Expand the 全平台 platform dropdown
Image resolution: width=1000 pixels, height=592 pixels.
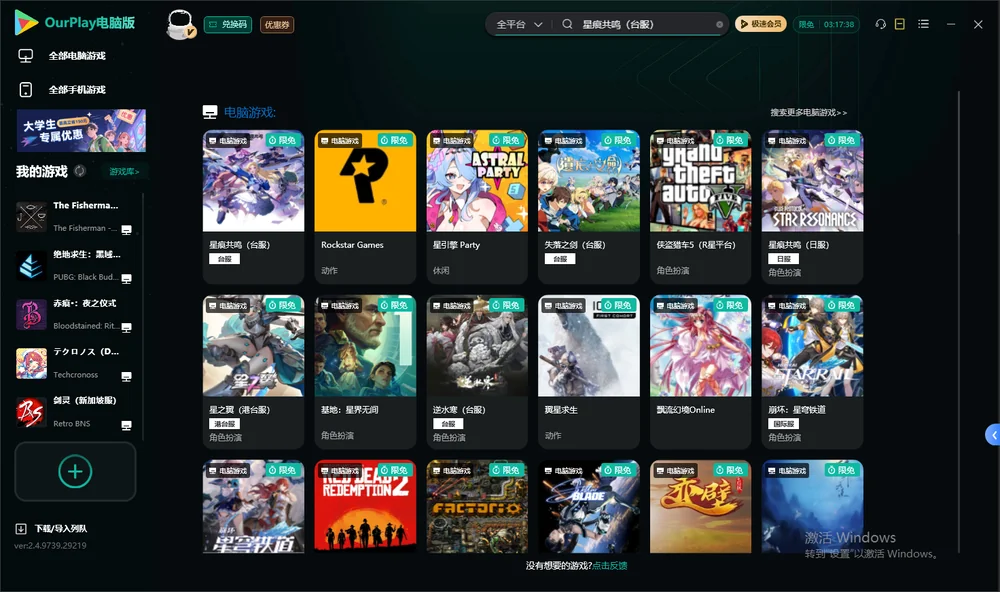pos(520,24)
